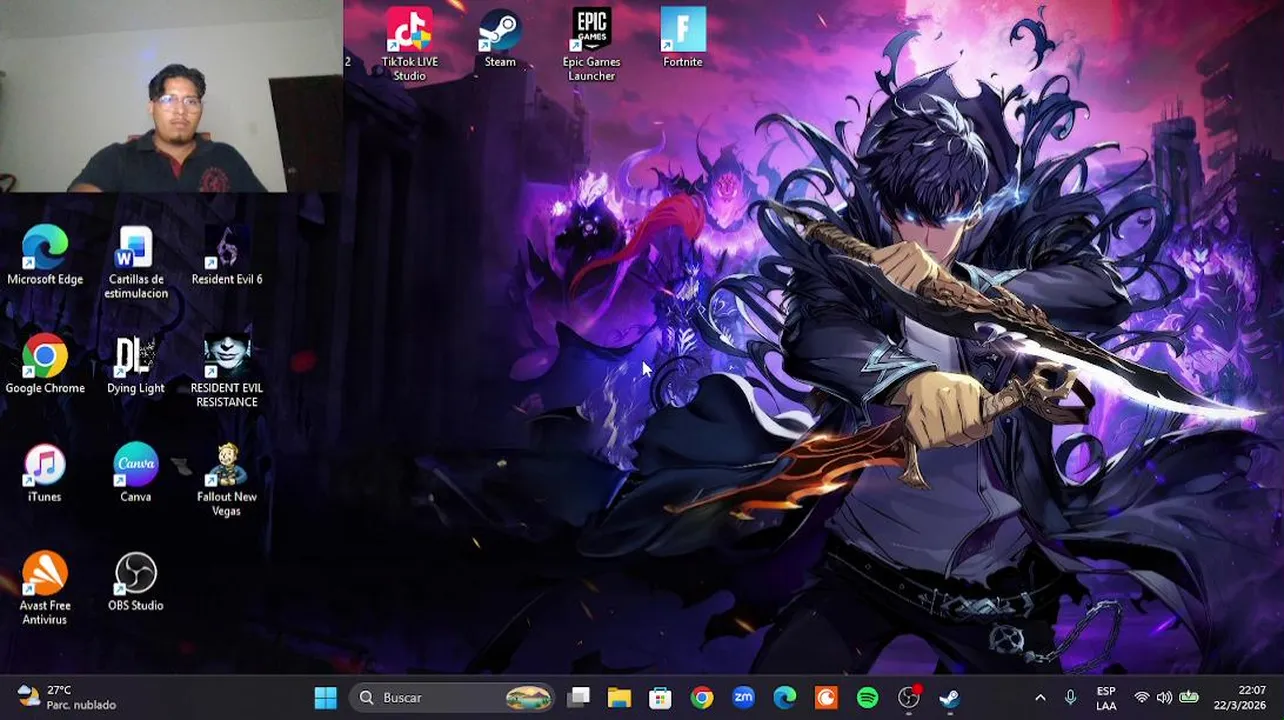This screenshot has height=720, width=1284.
Task: Show hidden system tray icons
Action: (1040, 697)
